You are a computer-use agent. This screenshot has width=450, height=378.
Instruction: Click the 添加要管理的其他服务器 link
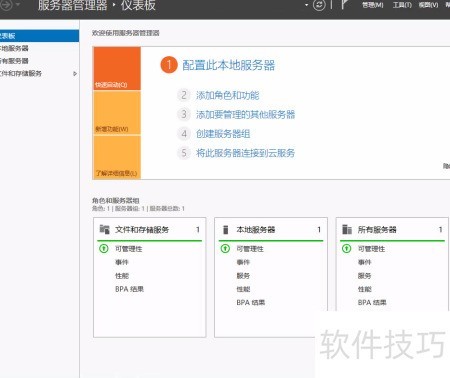[246, 115]
